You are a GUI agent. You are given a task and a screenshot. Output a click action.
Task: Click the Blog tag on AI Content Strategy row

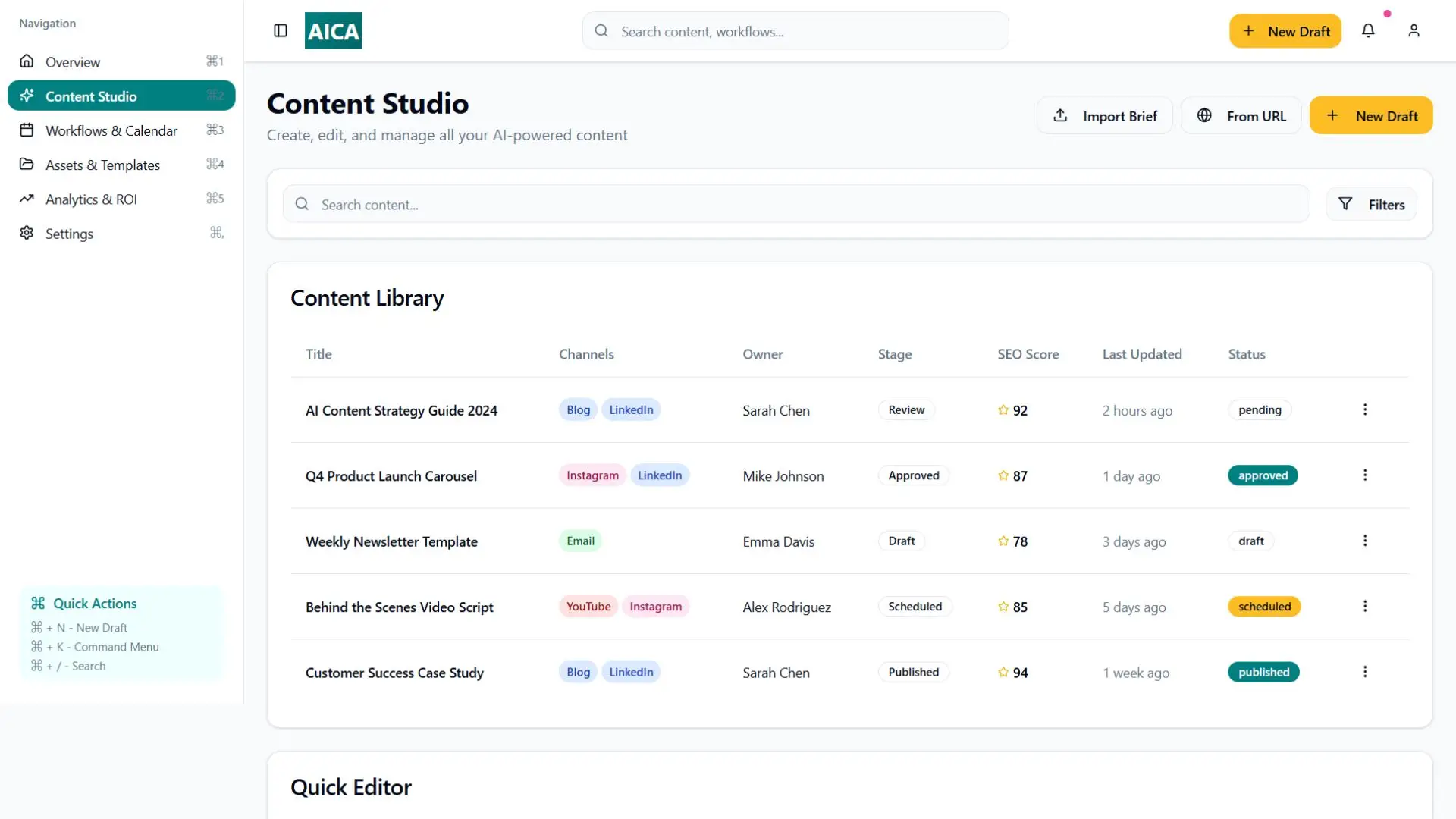point(578,409)
